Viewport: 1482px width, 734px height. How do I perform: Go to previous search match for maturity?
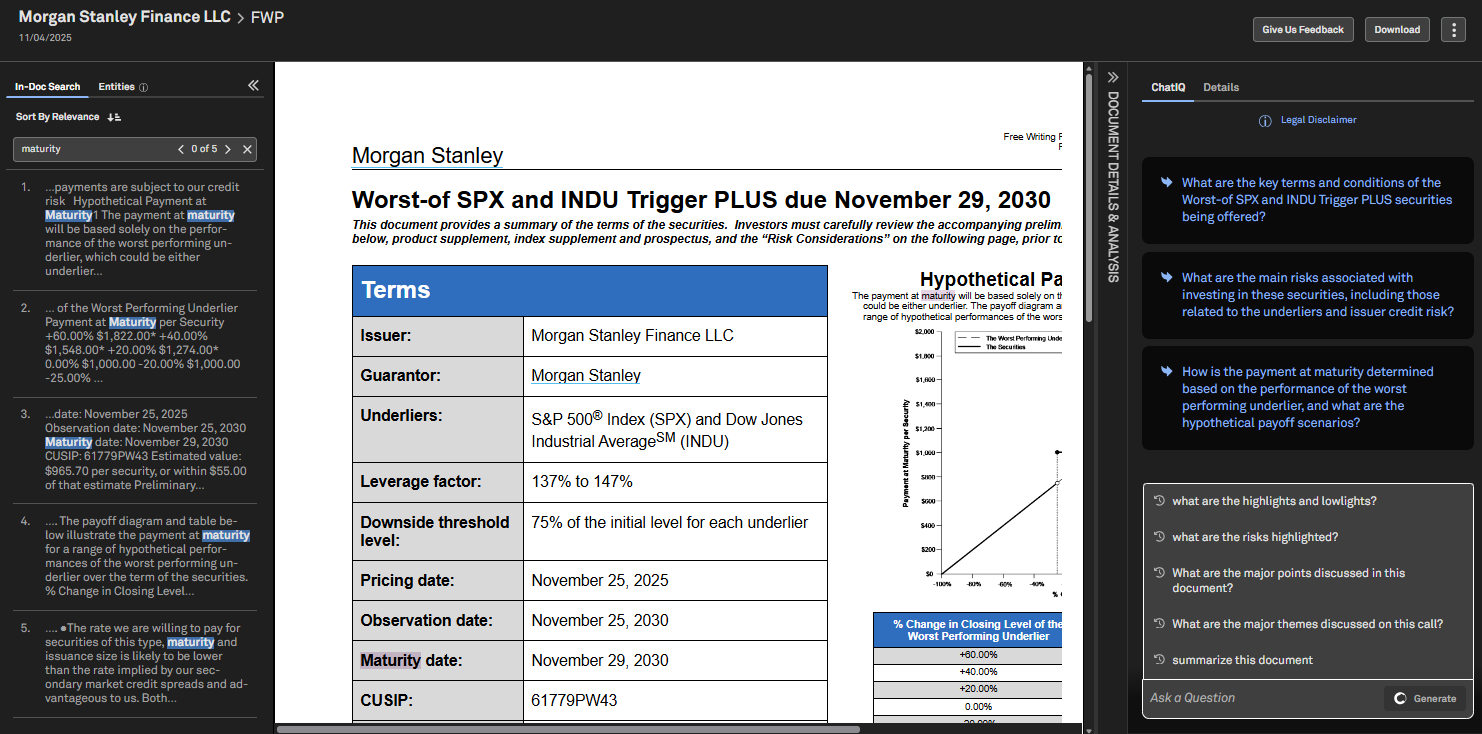coord(181,149)
